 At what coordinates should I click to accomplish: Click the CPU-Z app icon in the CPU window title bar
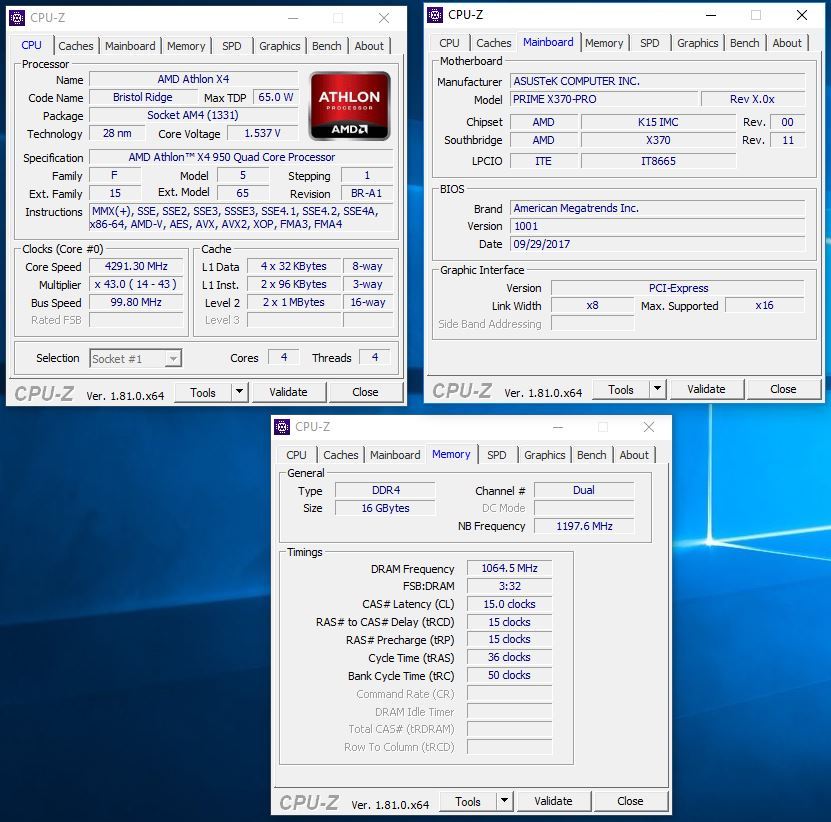17,18
